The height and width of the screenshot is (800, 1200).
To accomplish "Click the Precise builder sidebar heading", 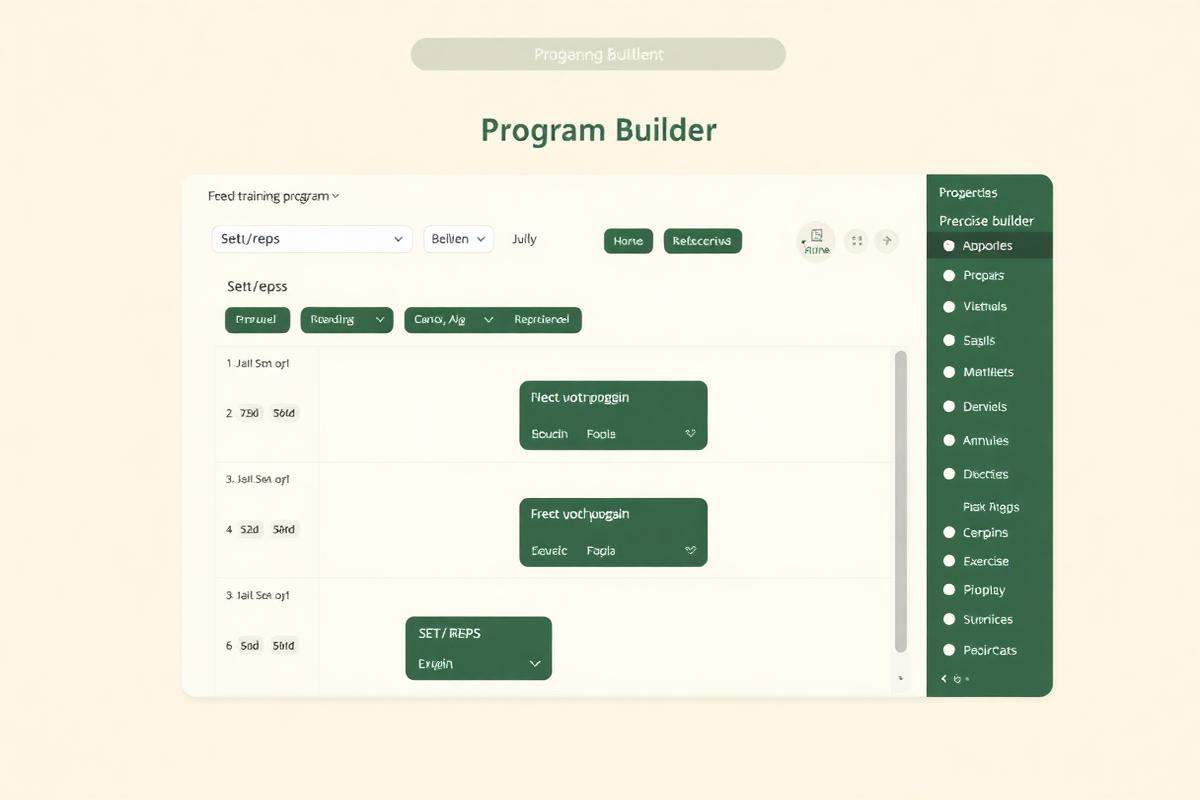I will (x=986, y=221).
